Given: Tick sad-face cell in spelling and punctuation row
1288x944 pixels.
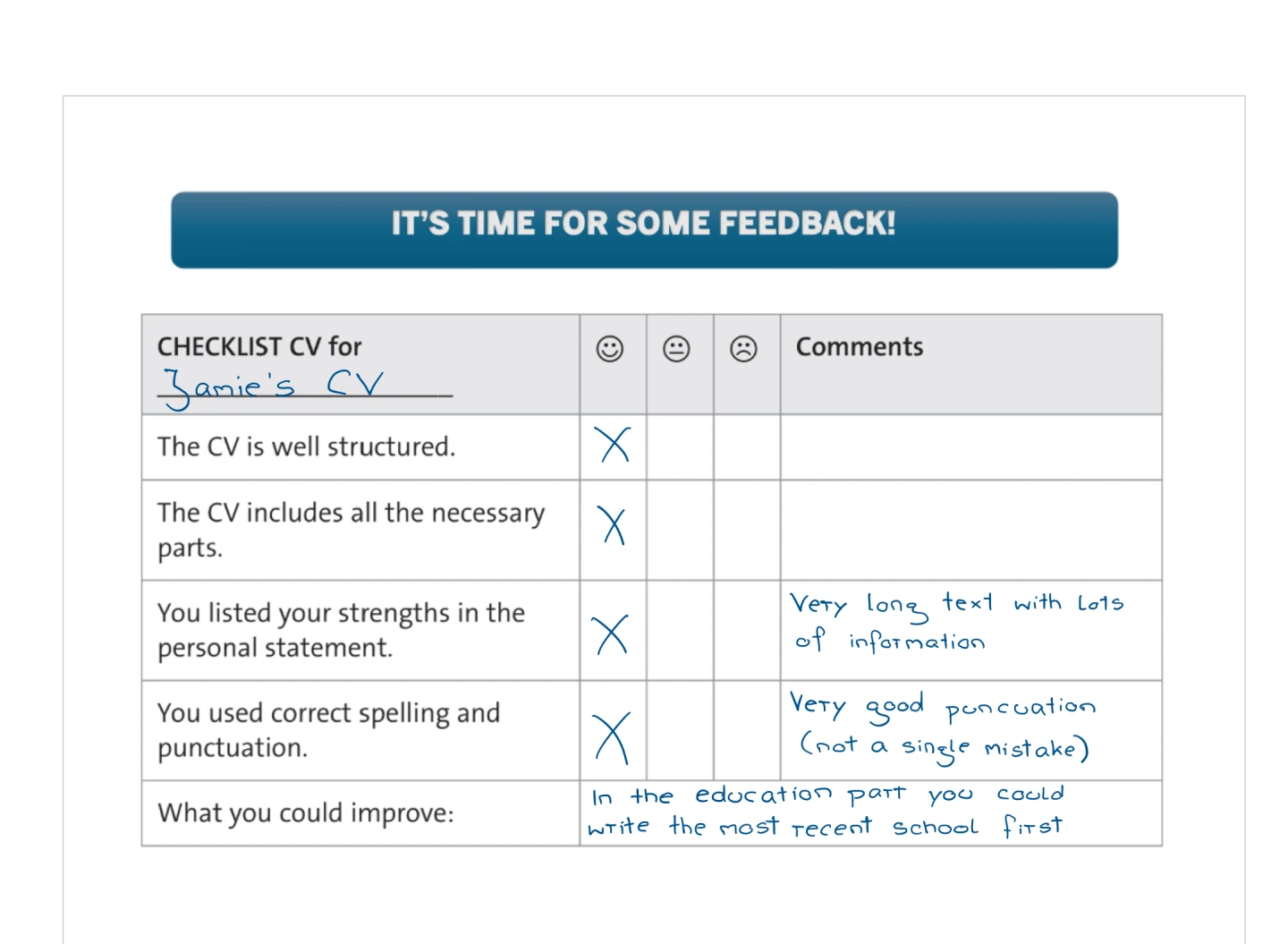Looking at the screenshot, I should pos(747,730).
